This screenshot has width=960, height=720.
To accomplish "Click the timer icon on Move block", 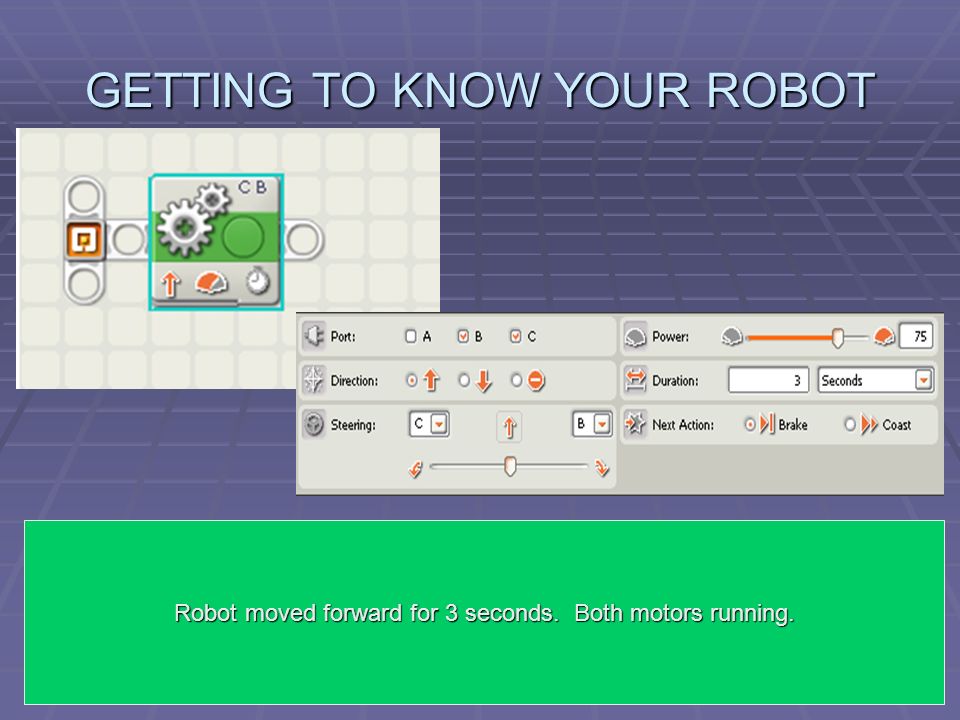I will tap(258, 282).
